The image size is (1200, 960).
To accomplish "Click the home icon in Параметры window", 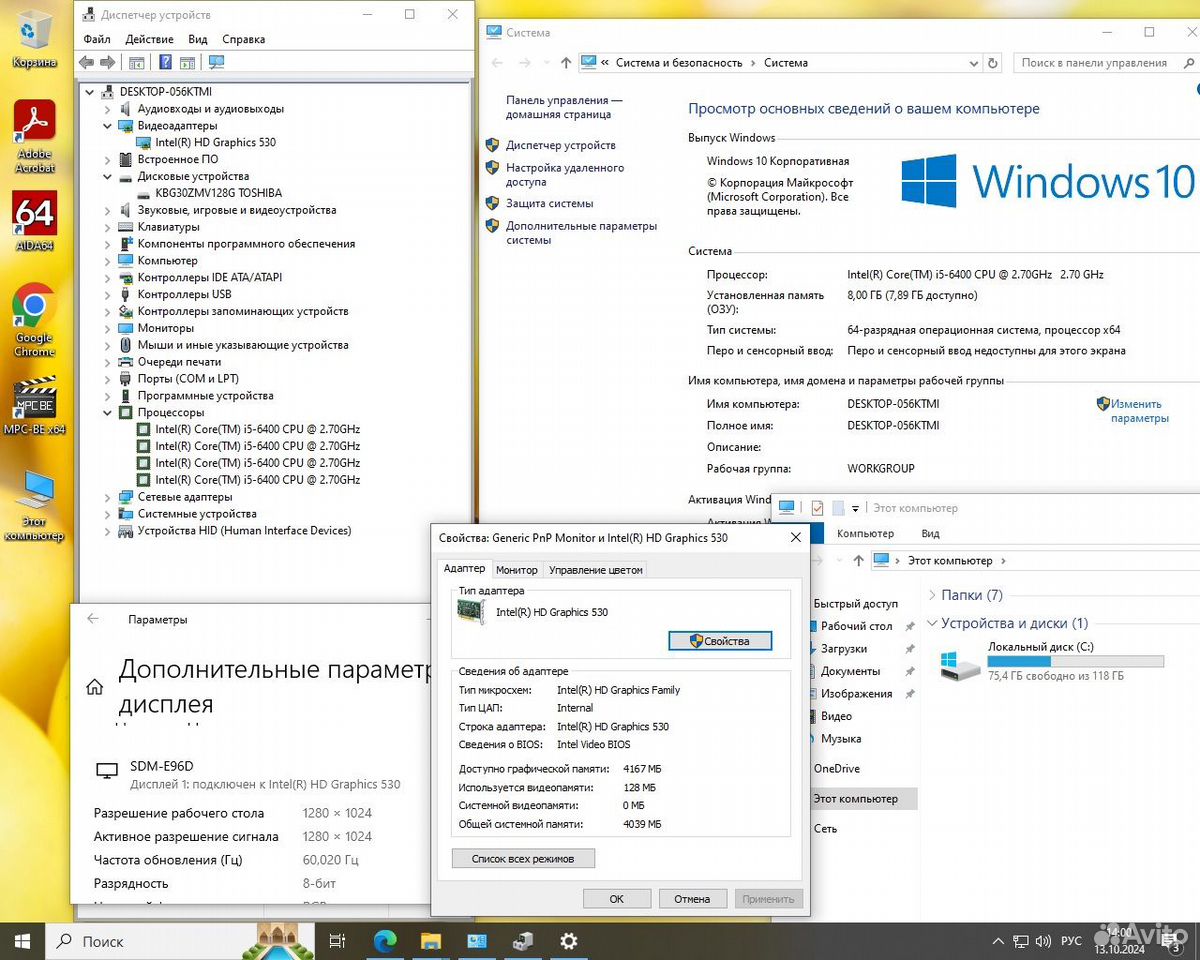I will click(95, 687).
